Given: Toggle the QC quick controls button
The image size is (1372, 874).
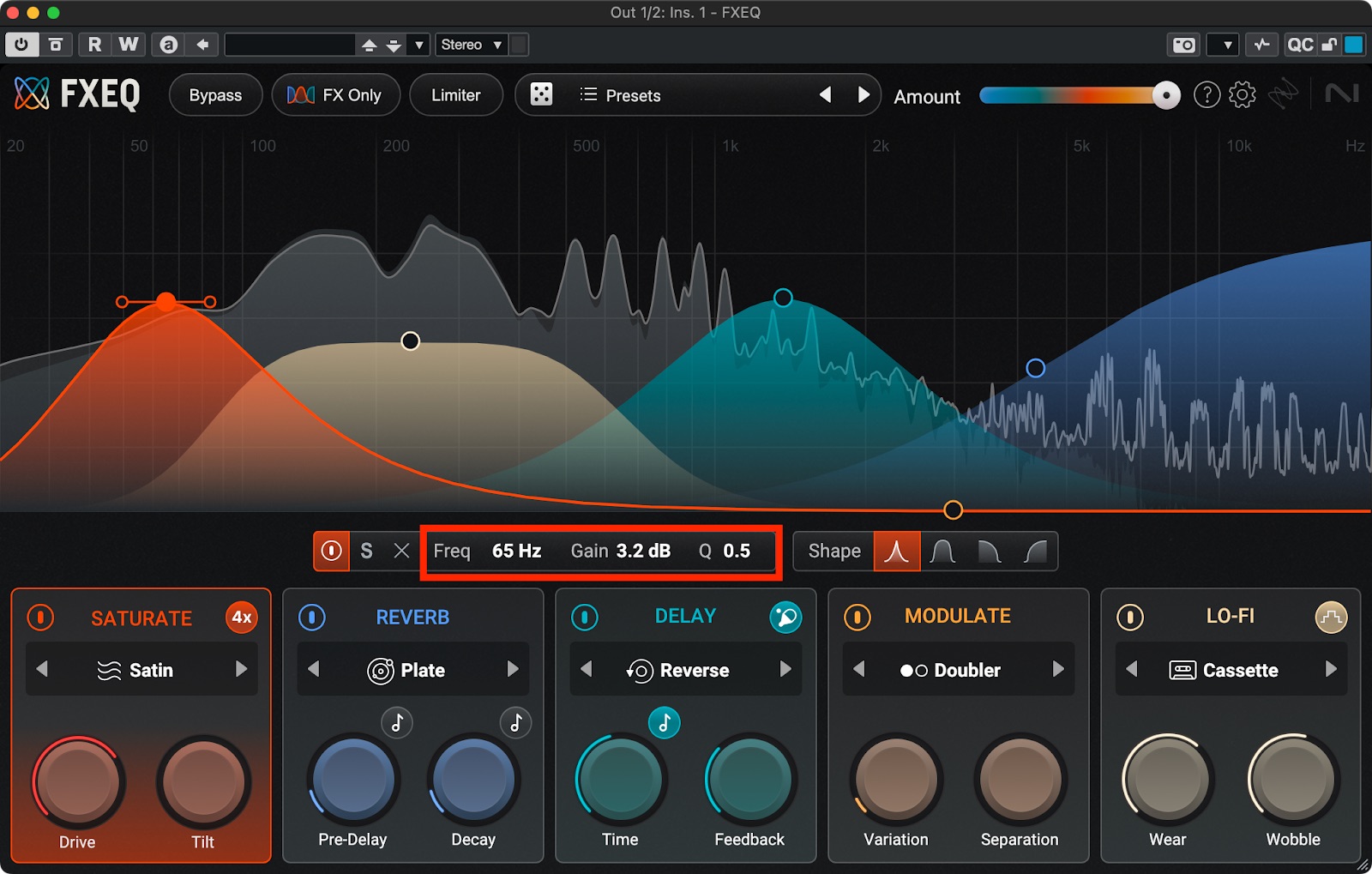Looking at the screenshot, I should pos(1300,45).
